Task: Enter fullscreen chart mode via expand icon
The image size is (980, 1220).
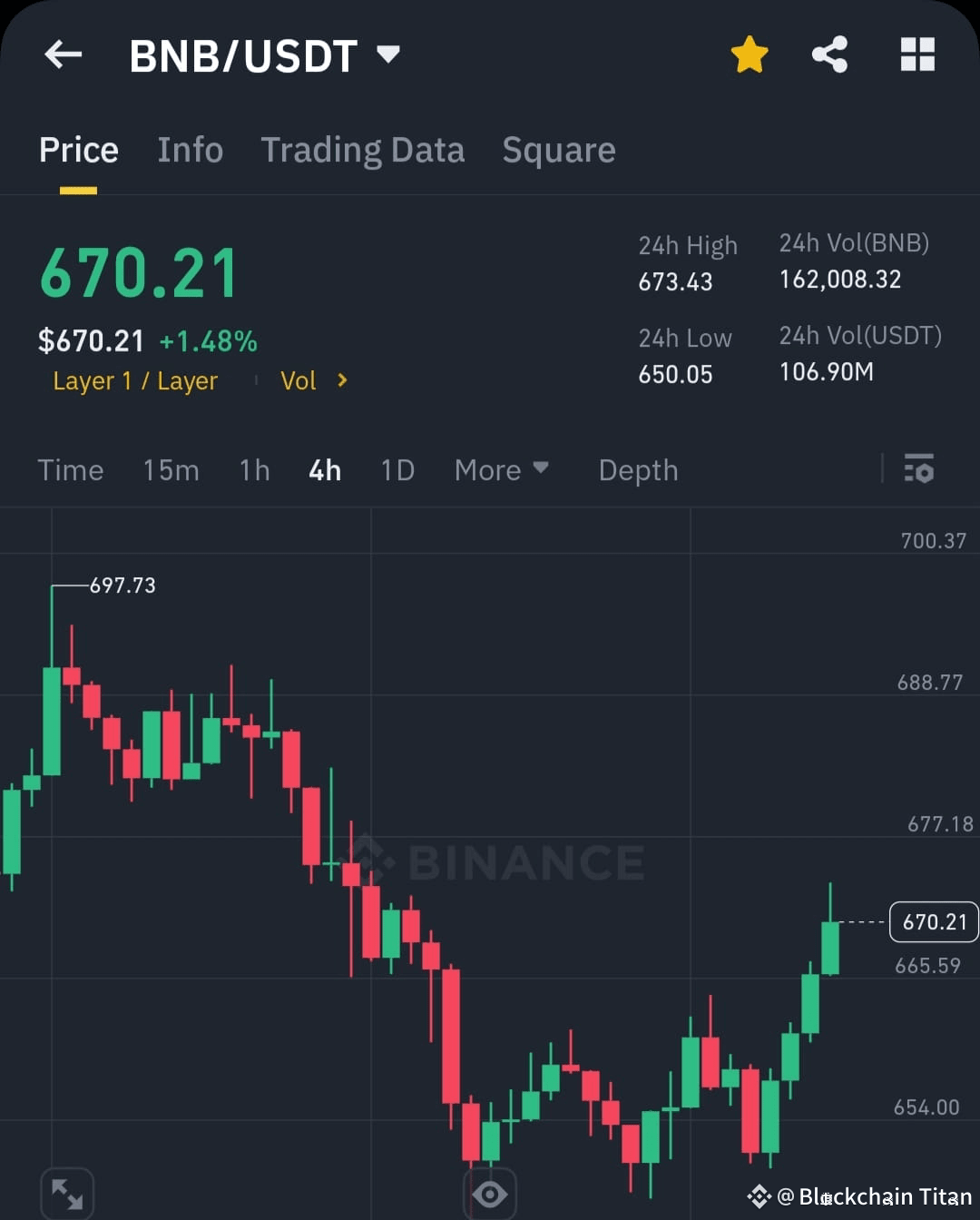Action: 67,1192
